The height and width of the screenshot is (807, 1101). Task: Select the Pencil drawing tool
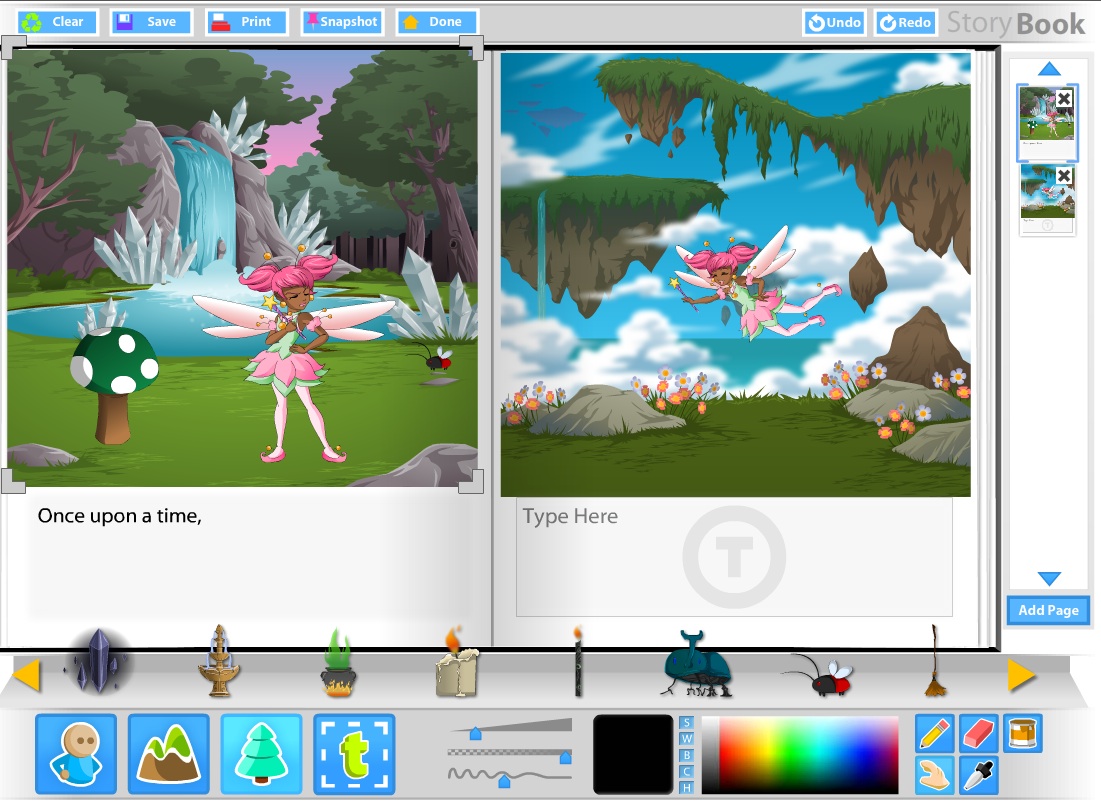pyautogui.click(x=933, y=733)
